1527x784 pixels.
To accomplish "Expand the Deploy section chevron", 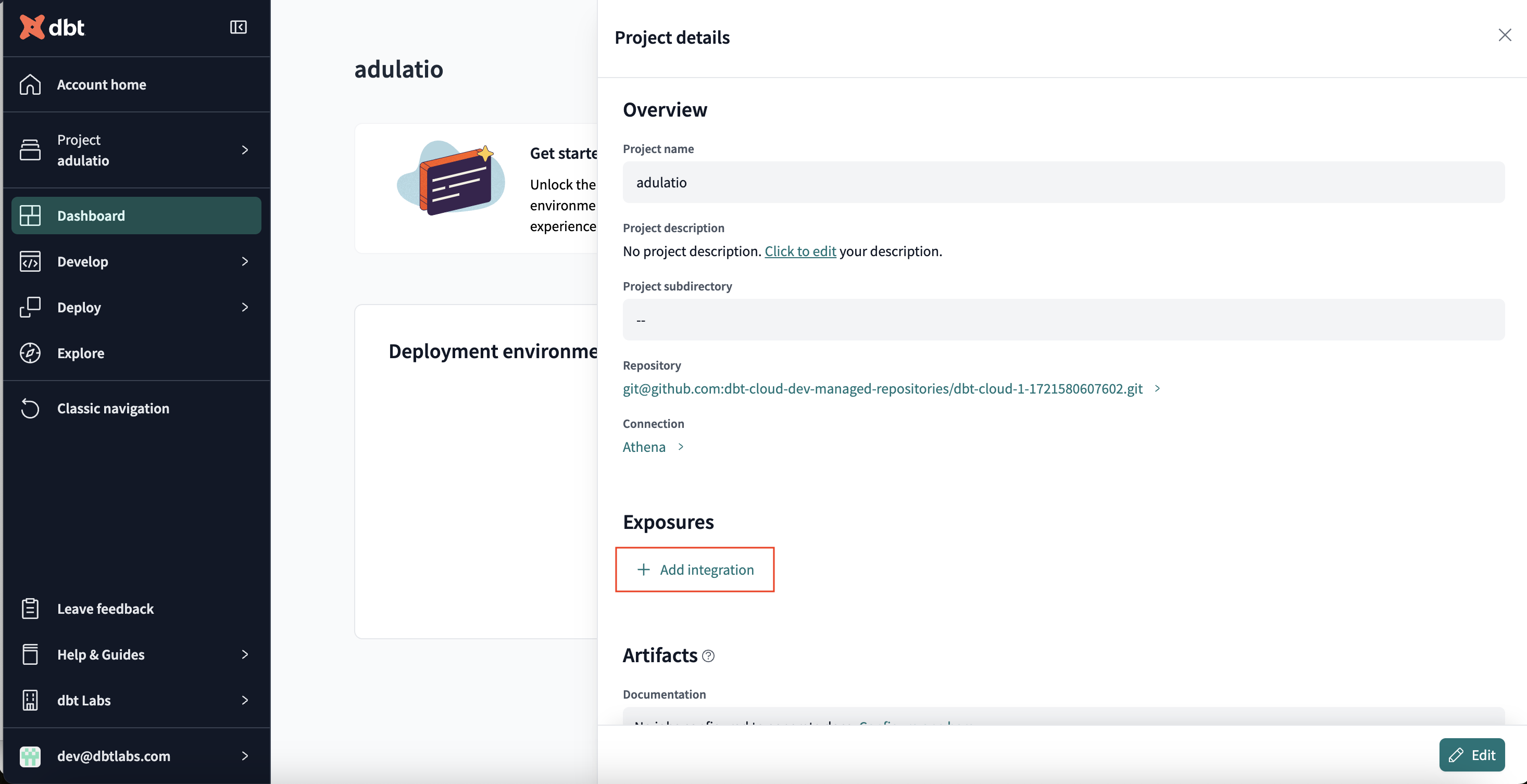I will click(x=244, y=307).
